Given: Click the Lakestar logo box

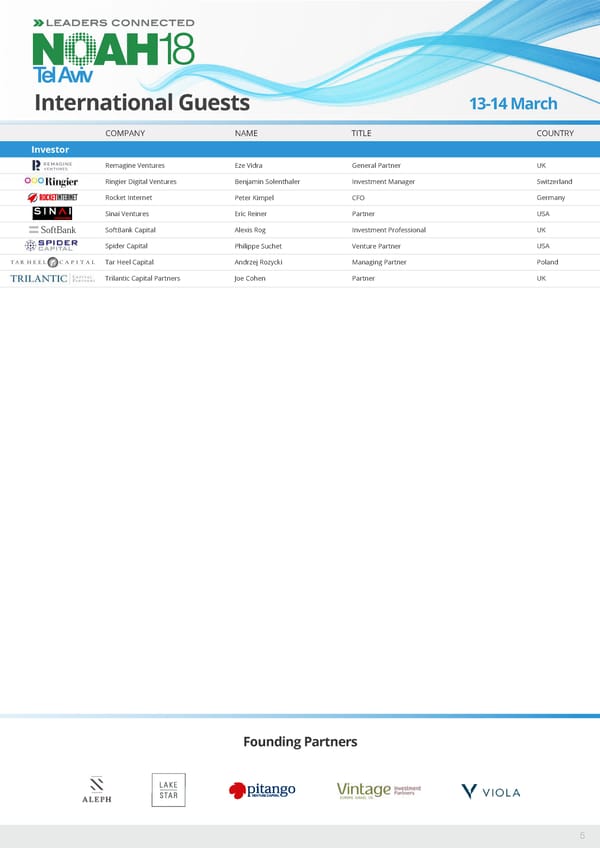Looking at the screenshot, I should (x=168, y=790).
